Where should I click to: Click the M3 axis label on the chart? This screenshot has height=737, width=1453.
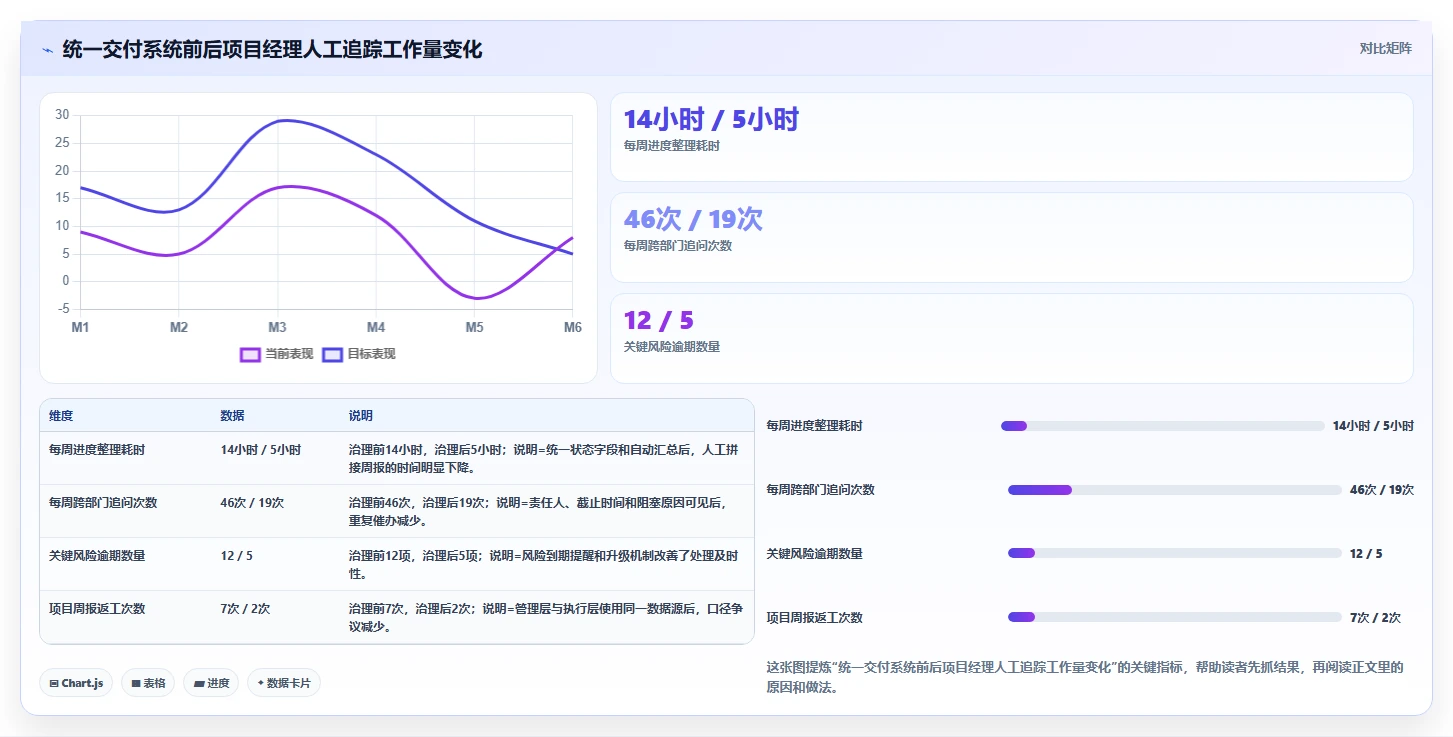coord(277,327)
